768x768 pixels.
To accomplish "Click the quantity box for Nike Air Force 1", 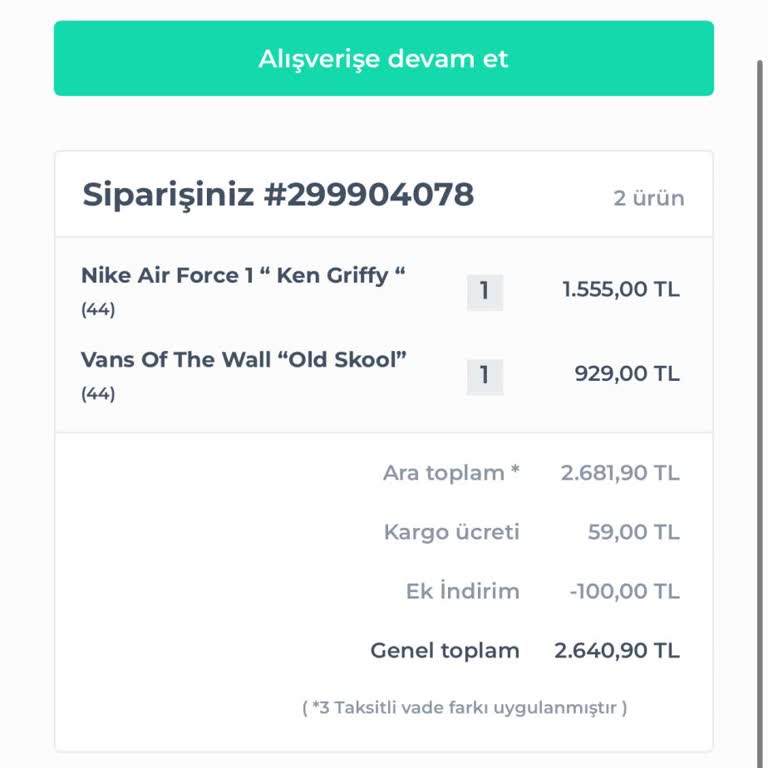I will 484,292.
